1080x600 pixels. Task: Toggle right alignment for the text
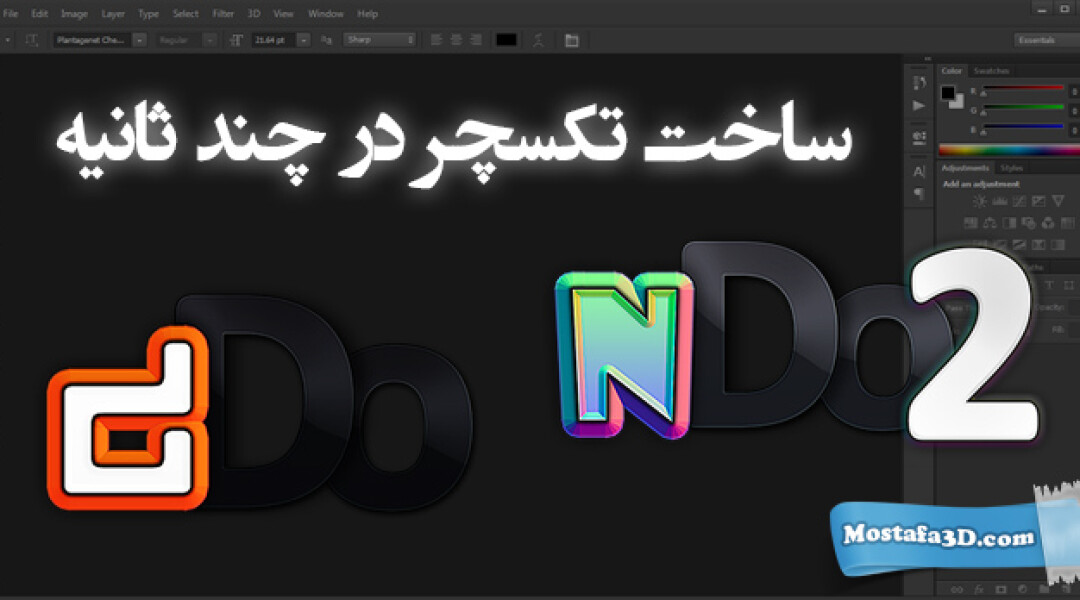[478, 40]
